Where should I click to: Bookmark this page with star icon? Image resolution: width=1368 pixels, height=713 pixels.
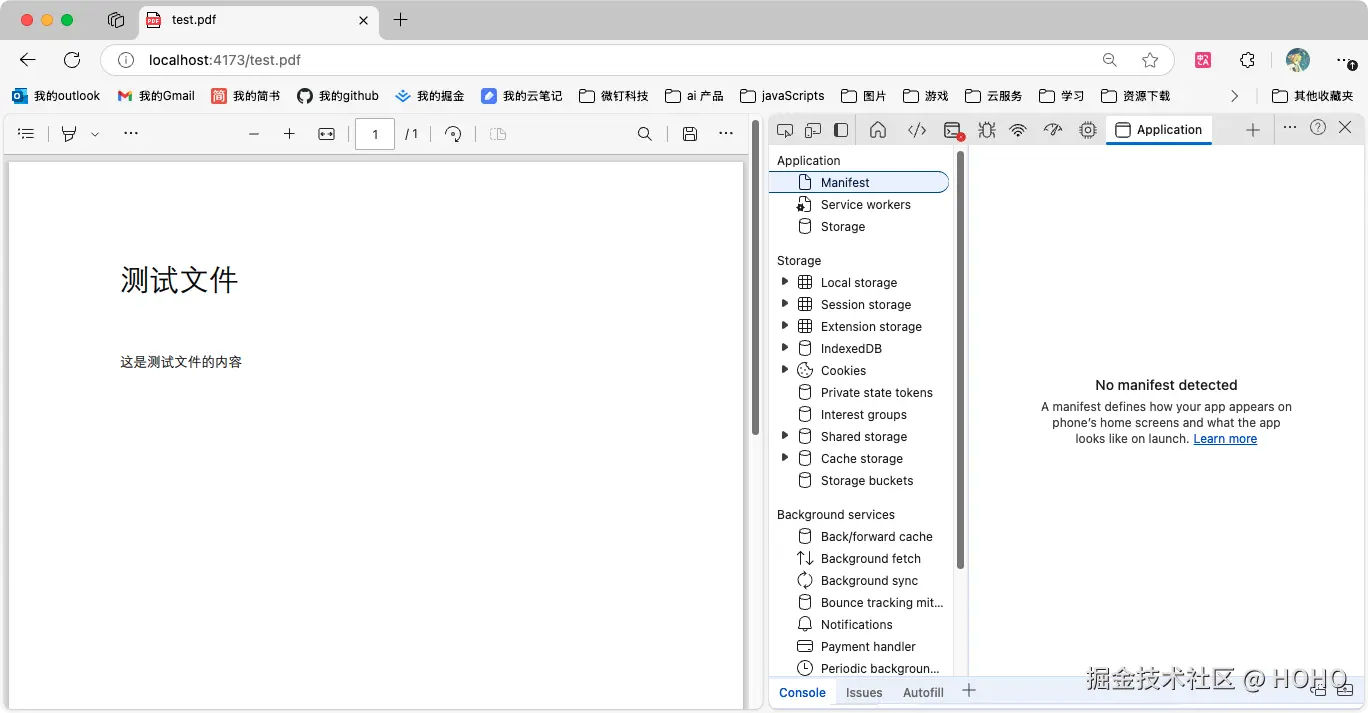tap(1150, 60)
